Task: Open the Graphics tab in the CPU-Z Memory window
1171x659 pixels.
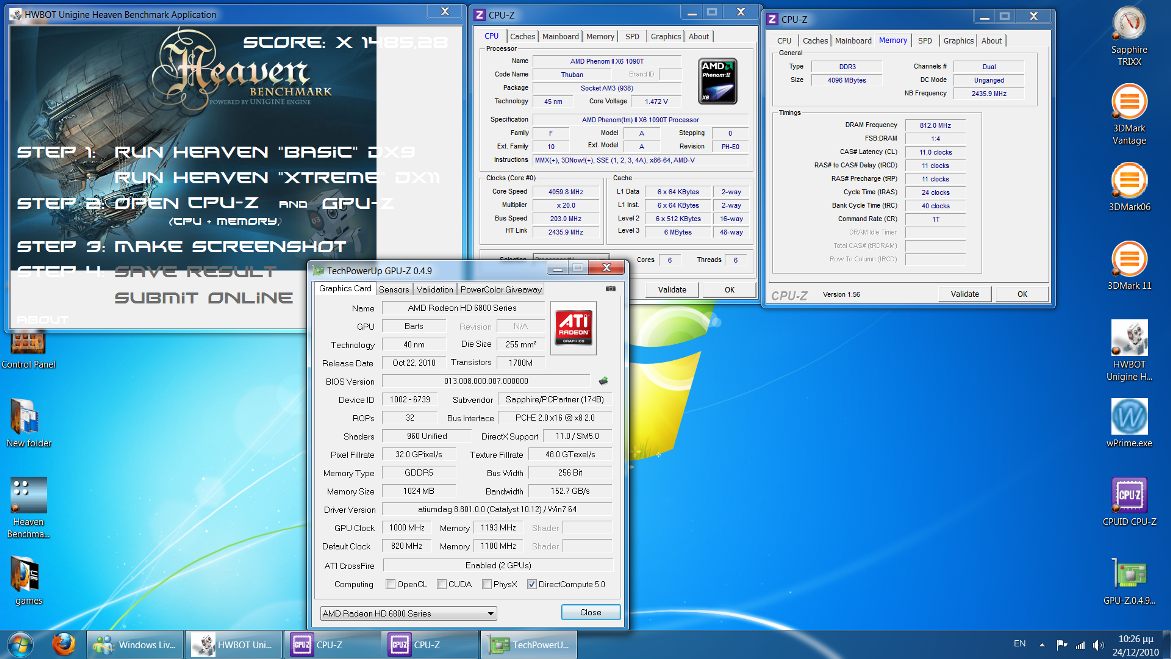Action: [x=958, y=41]
